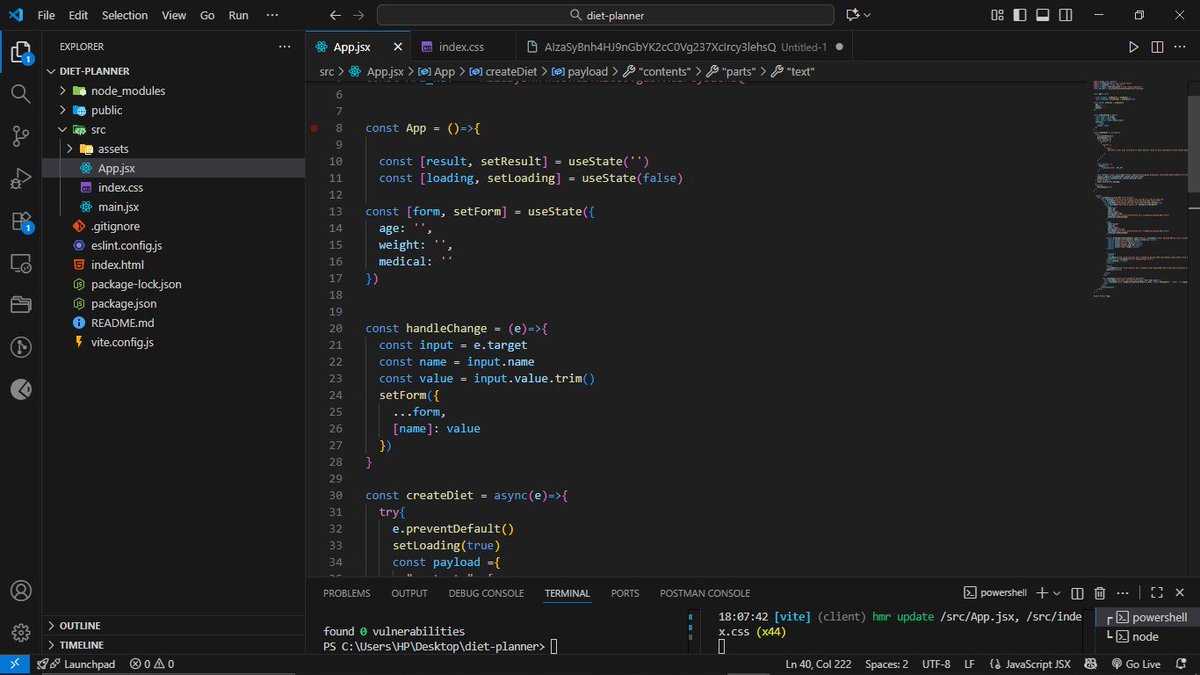Open the Manage gear icon
The width and height of the screenshot is (1200, 675).
tap(20, 633)
